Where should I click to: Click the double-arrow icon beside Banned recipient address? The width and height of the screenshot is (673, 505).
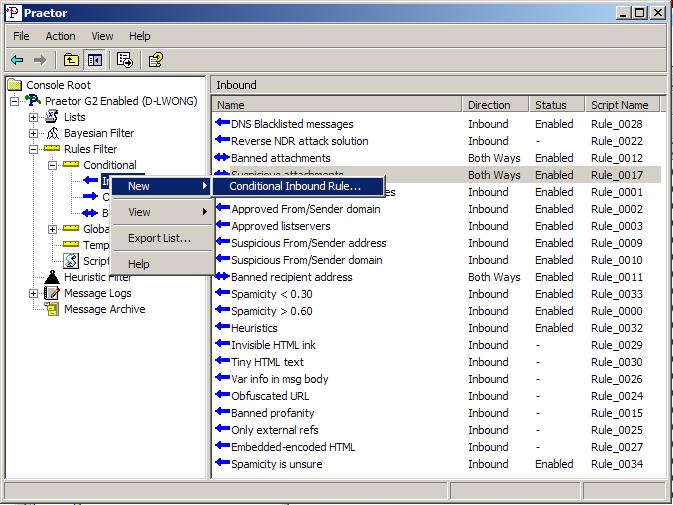pos(222,276)
